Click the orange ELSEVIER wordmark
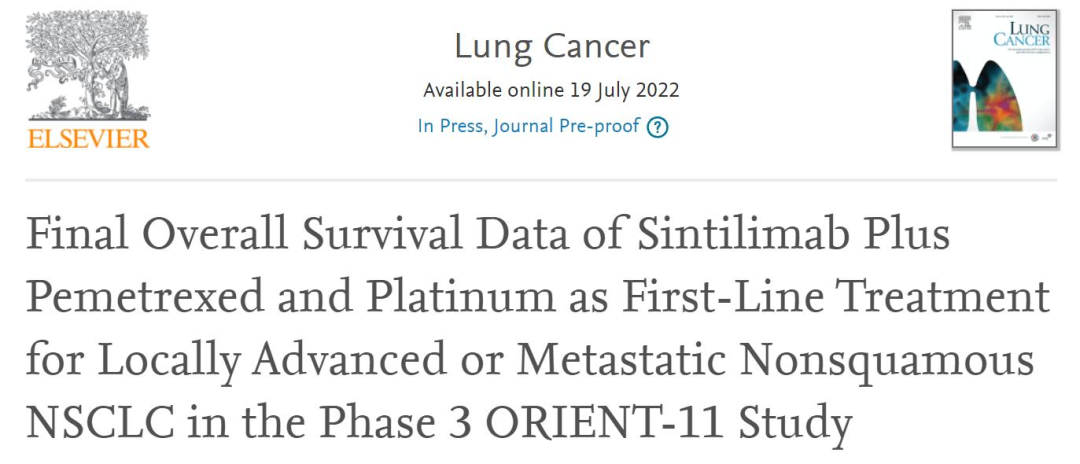 click(x=88, y=139)
